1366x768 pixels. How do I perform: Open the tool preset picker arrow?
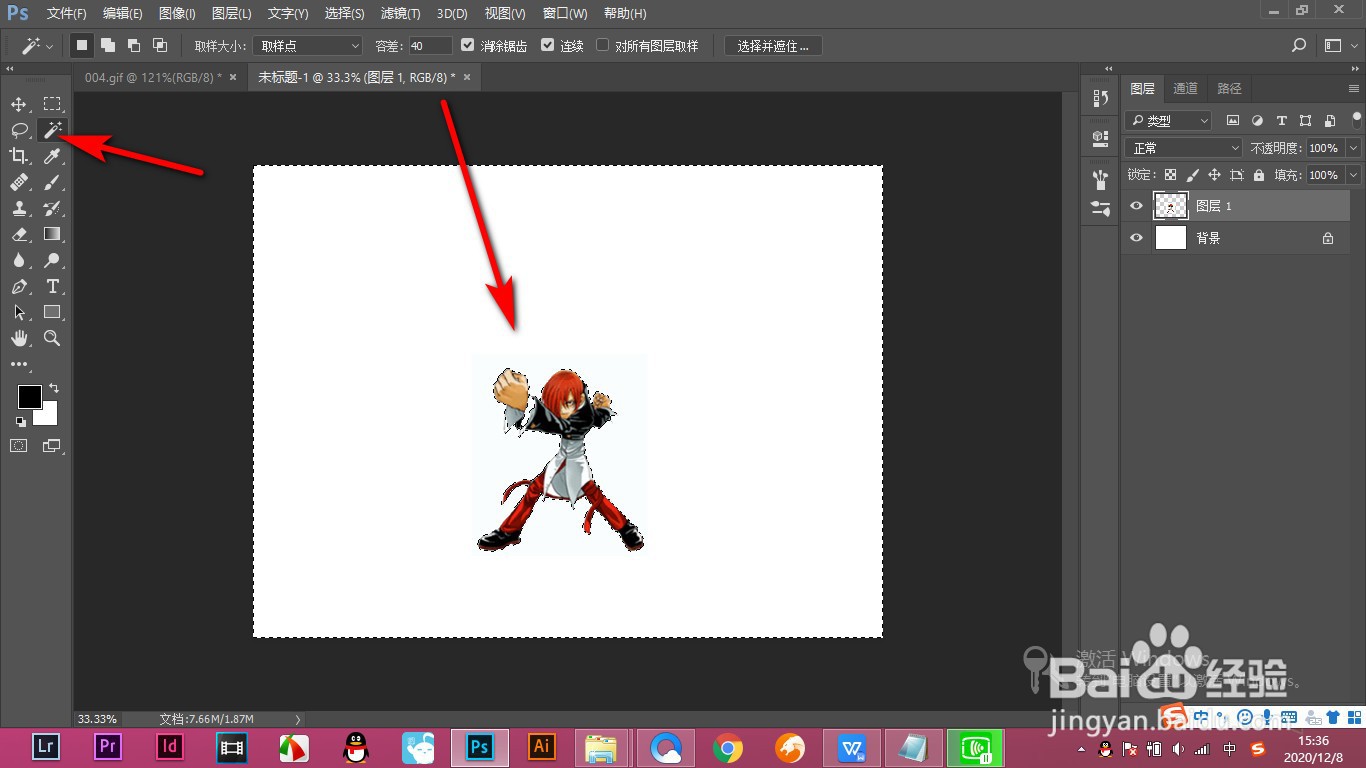coord(50,46)
